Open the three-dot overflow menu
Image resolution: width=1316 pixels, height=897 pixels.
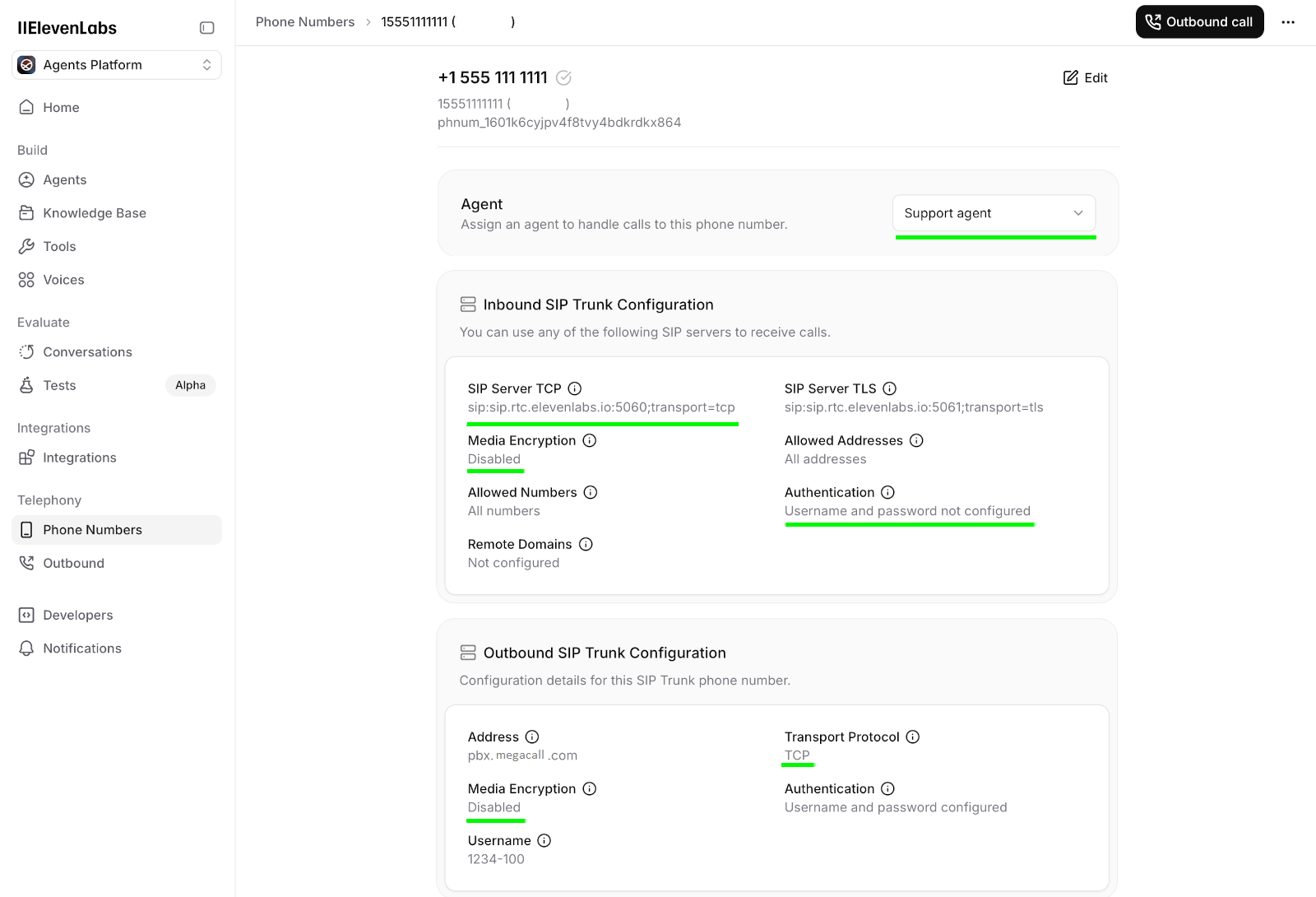(1288, 22)
